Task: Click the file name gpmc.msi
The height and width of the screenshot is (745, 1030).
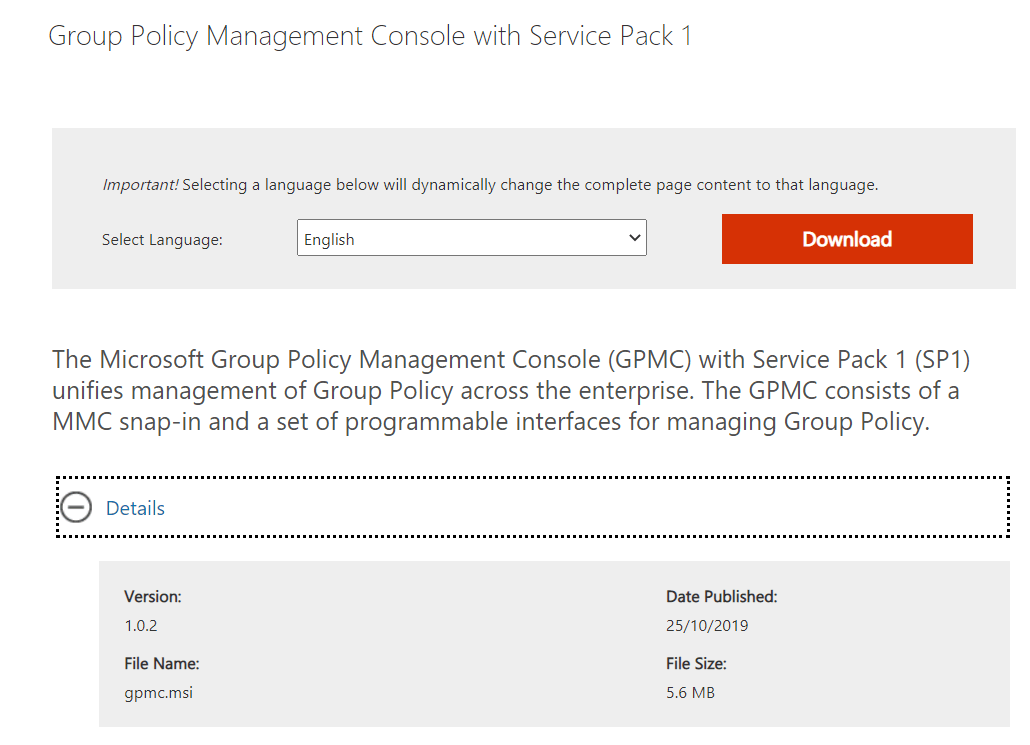Action: click(159, 693)
